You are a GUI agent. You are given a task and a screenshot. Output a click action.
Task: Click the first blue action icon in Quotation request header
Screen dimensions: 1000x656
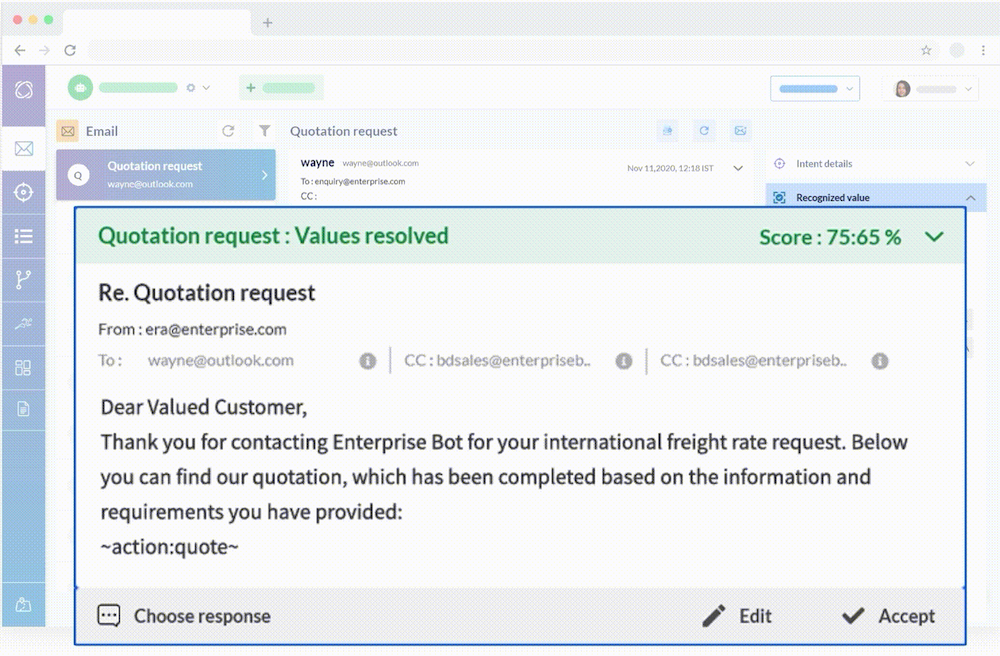(x=667, y=131)
